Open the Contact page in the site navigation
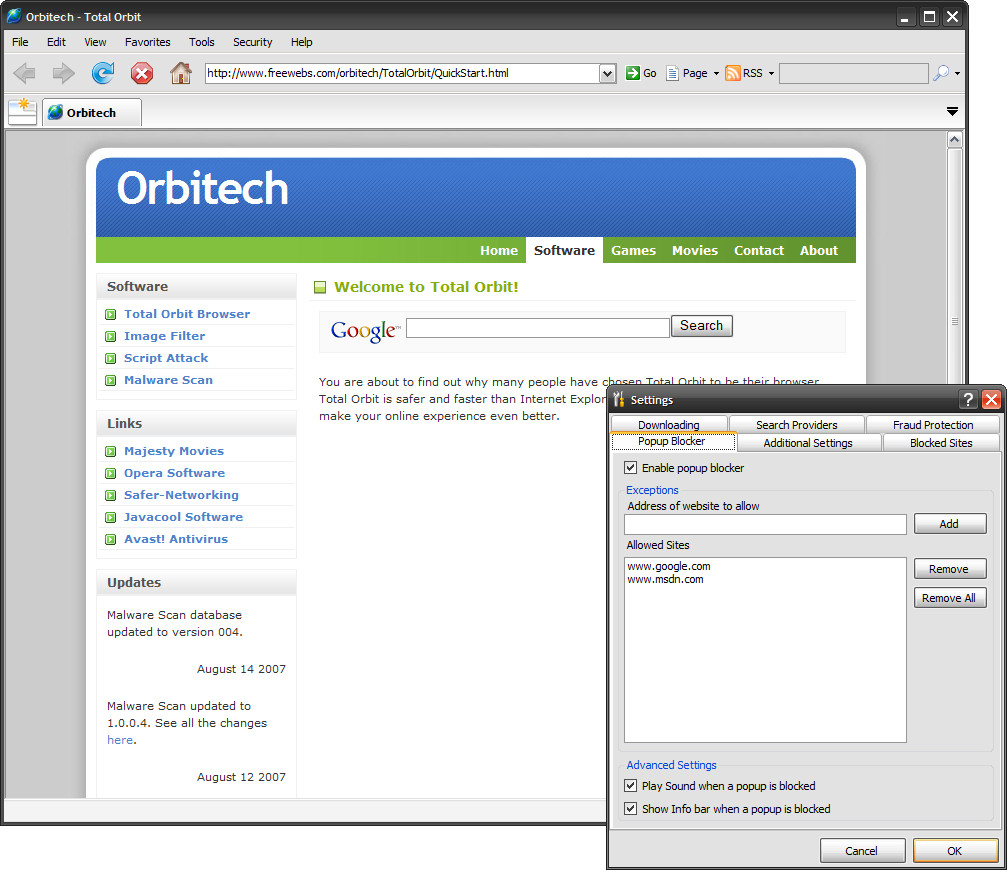Viewport: 1007px width, 870px height. (x=758, y=250)
